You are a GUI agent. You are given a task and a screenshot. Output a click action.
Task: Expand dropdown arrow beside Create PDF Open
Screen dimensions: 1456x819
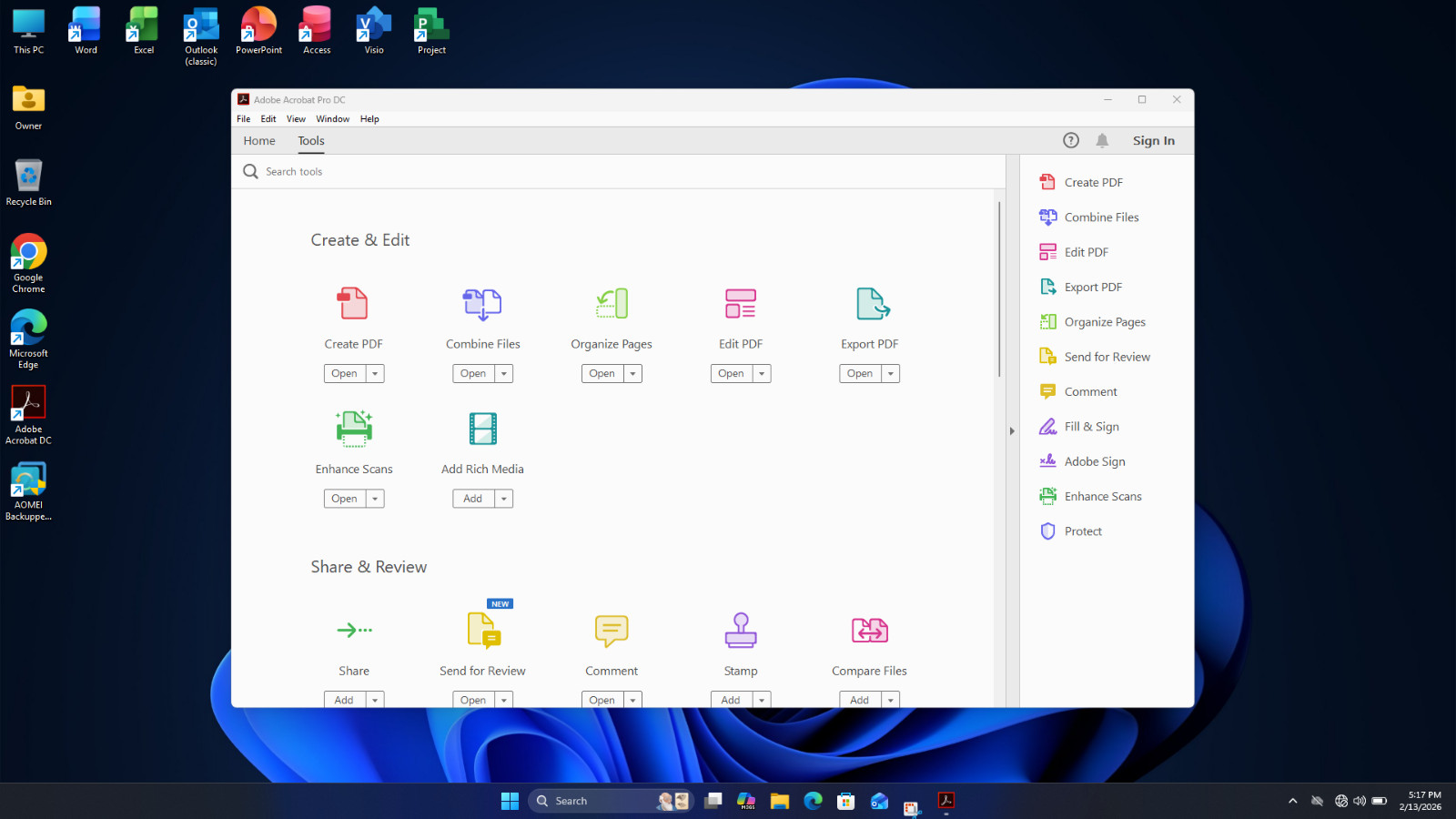(x=375, y=374)
